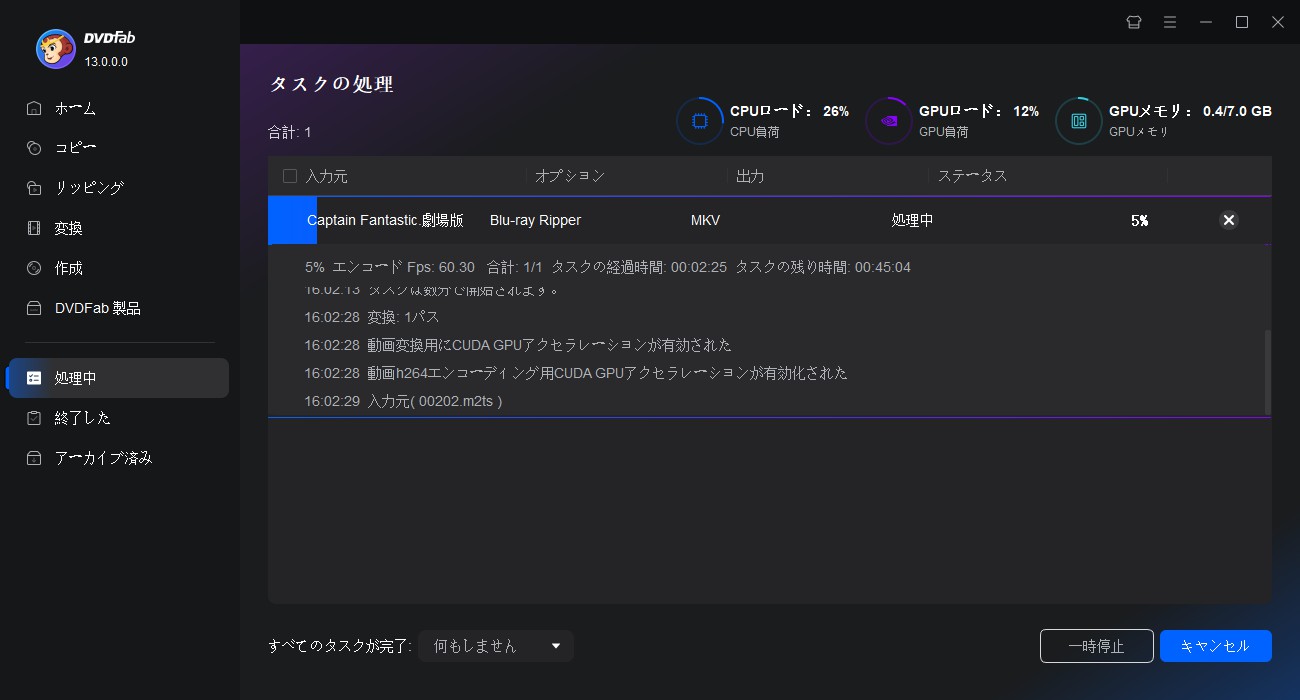The image size is (1300, 700).
Task: Click タスクの経過時間: 00:02:25 text
Action: (x=638, y=267)
